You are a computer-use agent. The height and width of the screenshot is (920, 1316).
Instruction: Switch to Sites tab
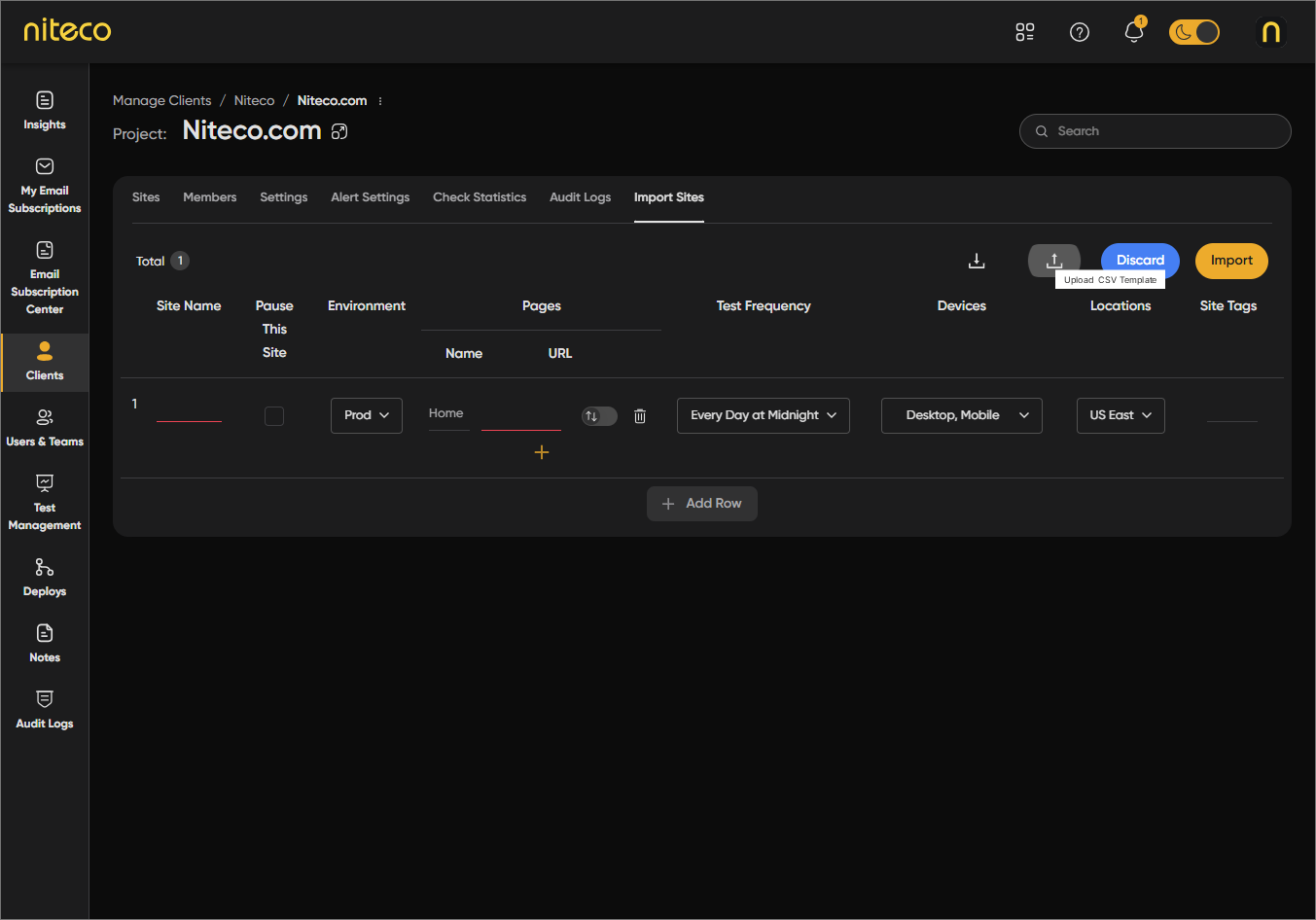pos(146,197)
